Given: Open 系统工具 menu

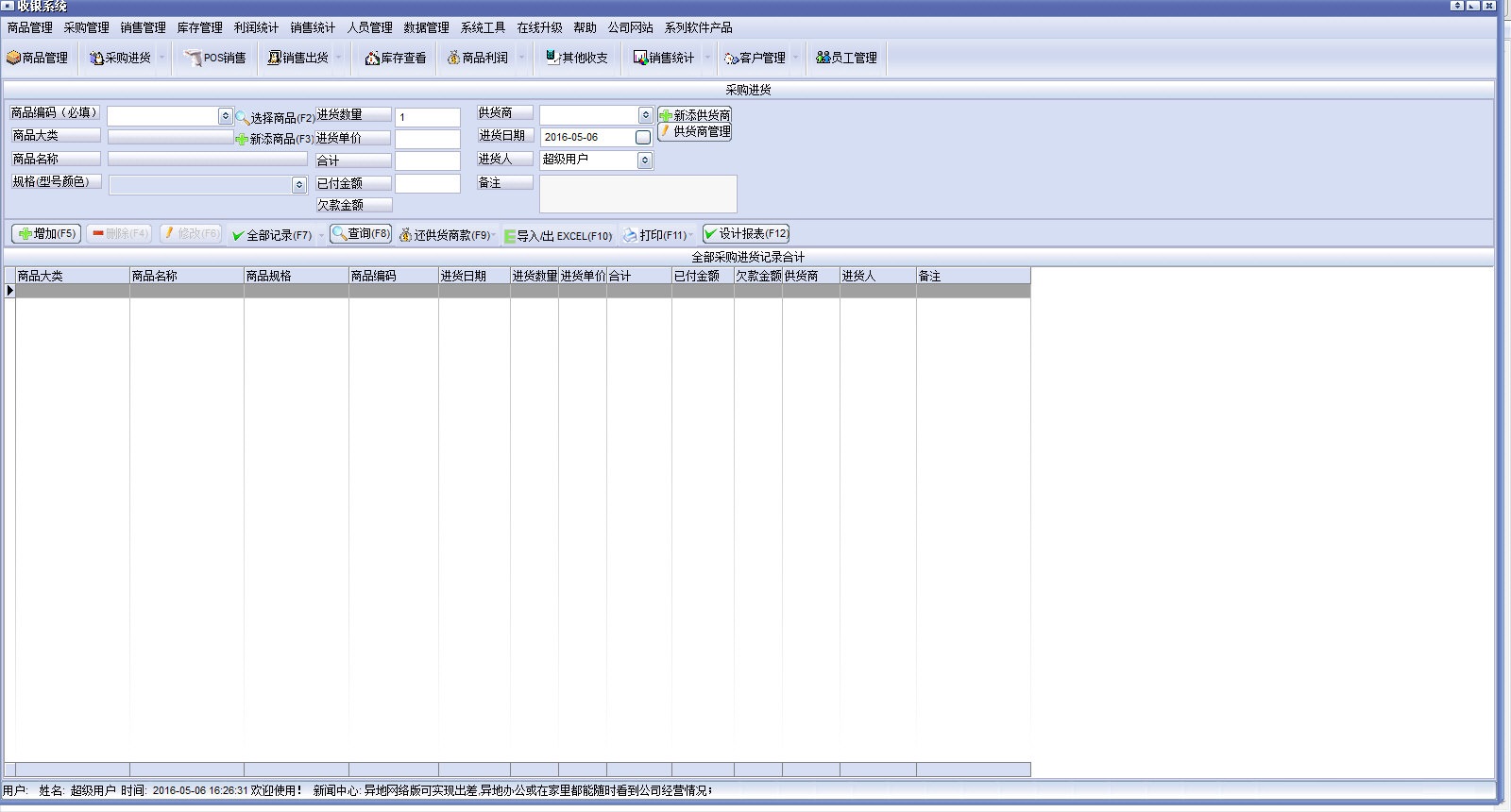Looking at the screenshot, I should 484,27.
